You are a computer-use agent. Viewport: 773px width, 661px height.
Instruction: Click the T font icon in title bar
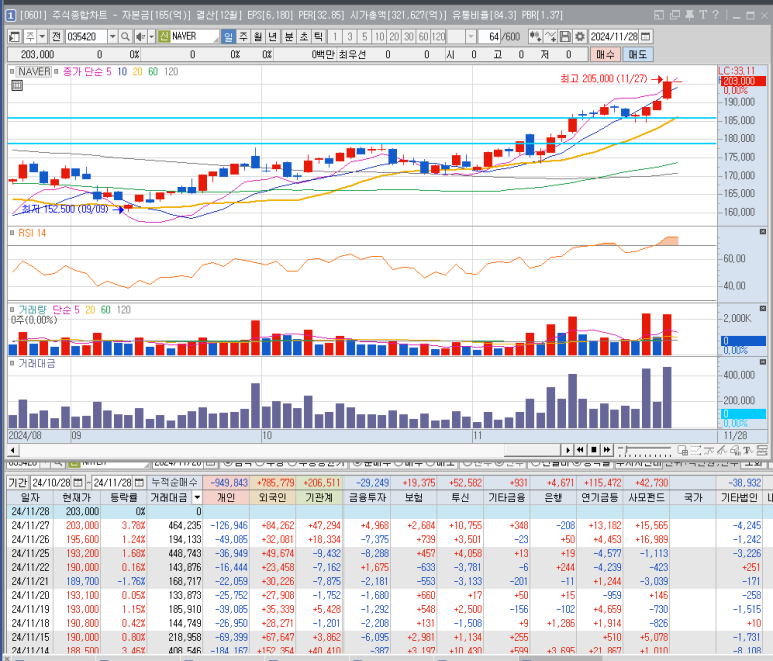(x=703, y=15)
